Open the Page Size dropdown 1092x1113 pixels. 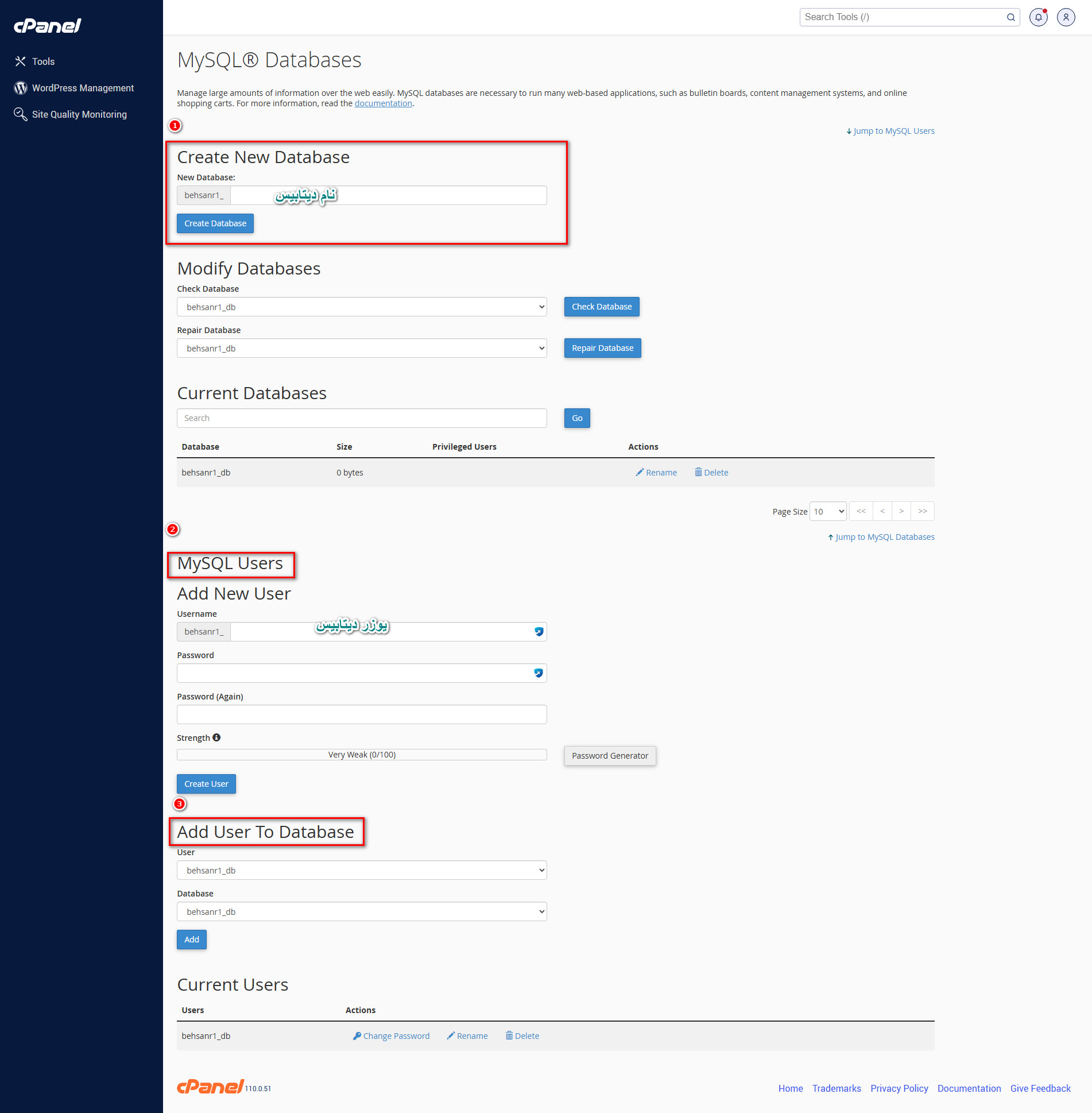[x=827, y=511]
